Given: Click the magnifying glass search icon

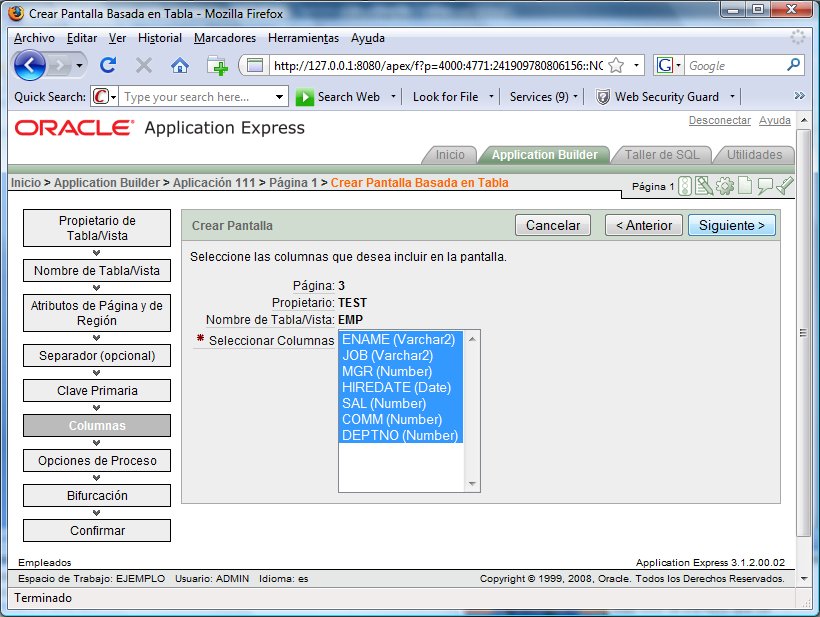Looking at the screenshot, I should (793, 65).
